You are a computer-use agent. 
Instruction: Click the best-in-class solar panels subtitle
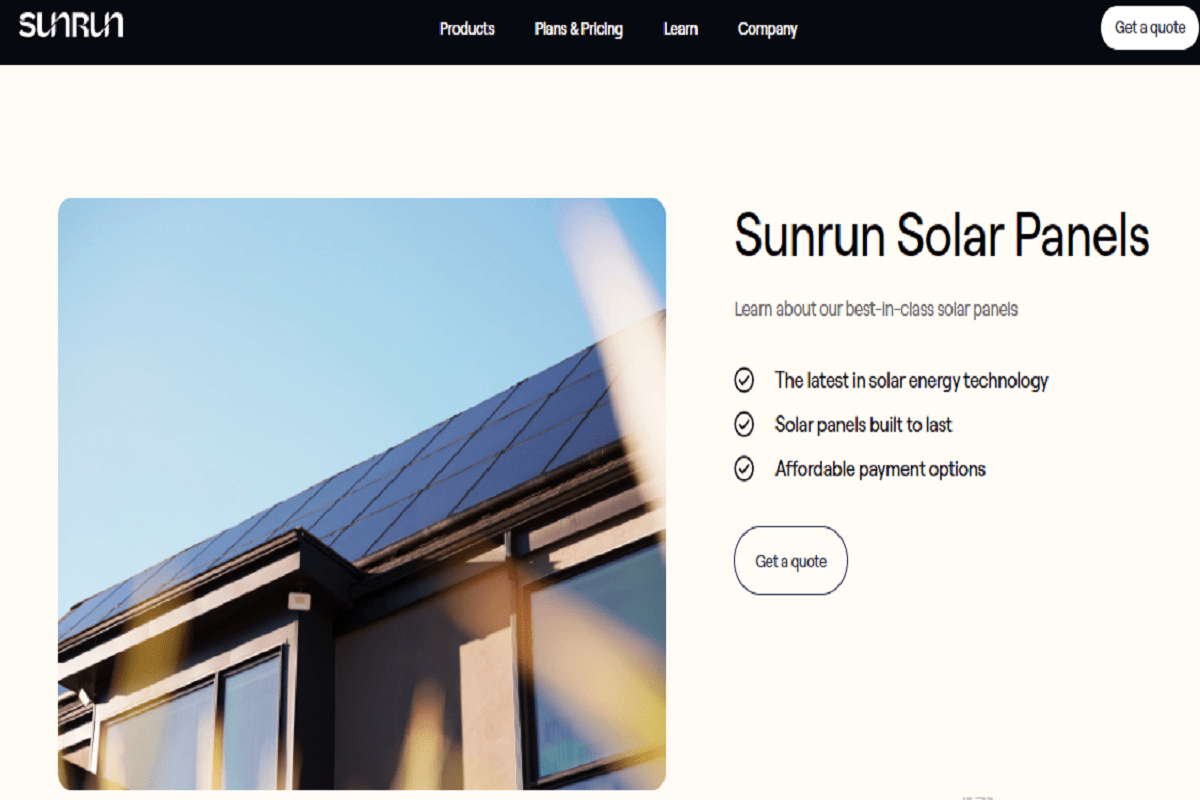(x=873, y=309)
